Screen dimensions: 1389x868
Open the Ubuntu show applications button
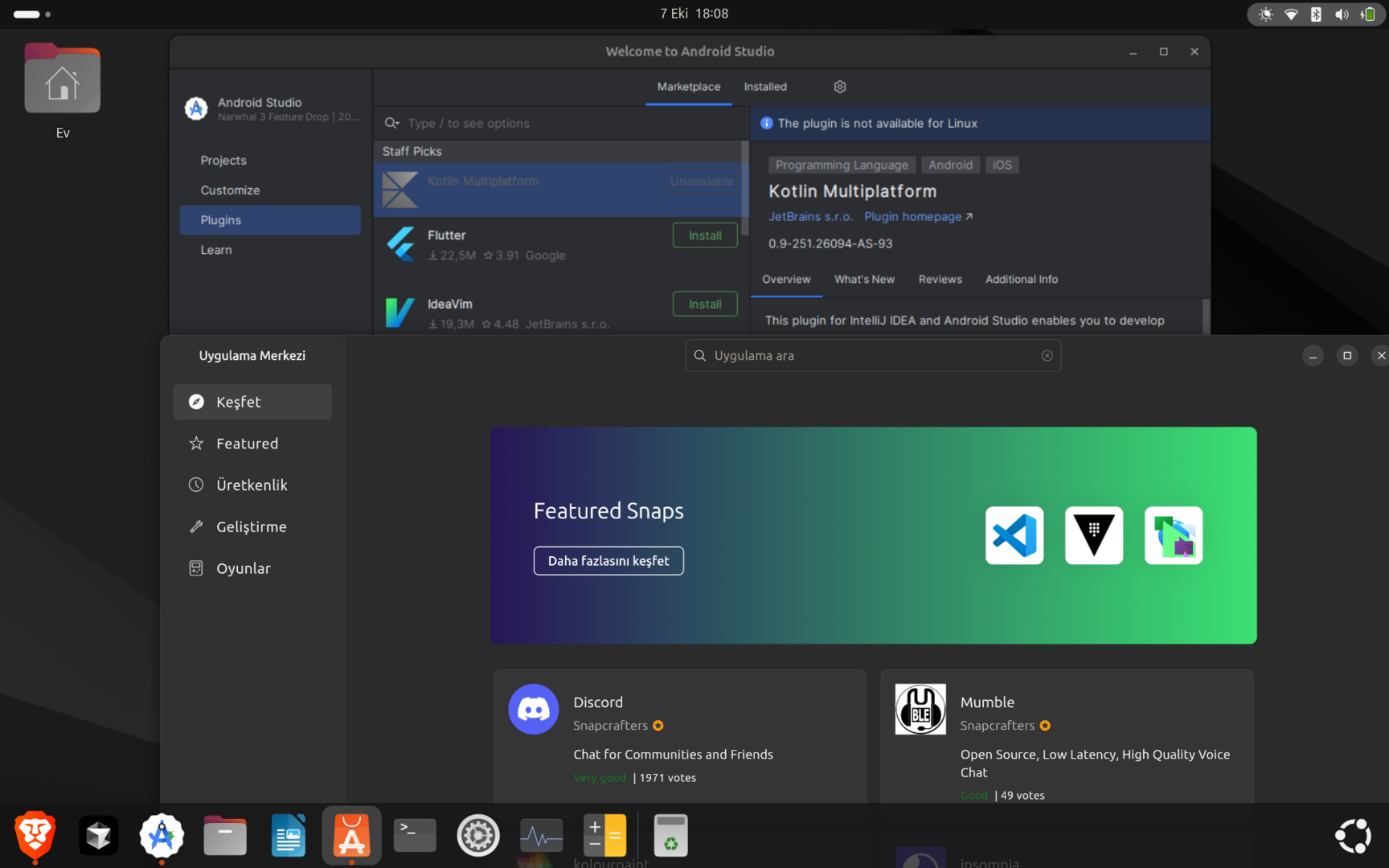point(1354,836)
